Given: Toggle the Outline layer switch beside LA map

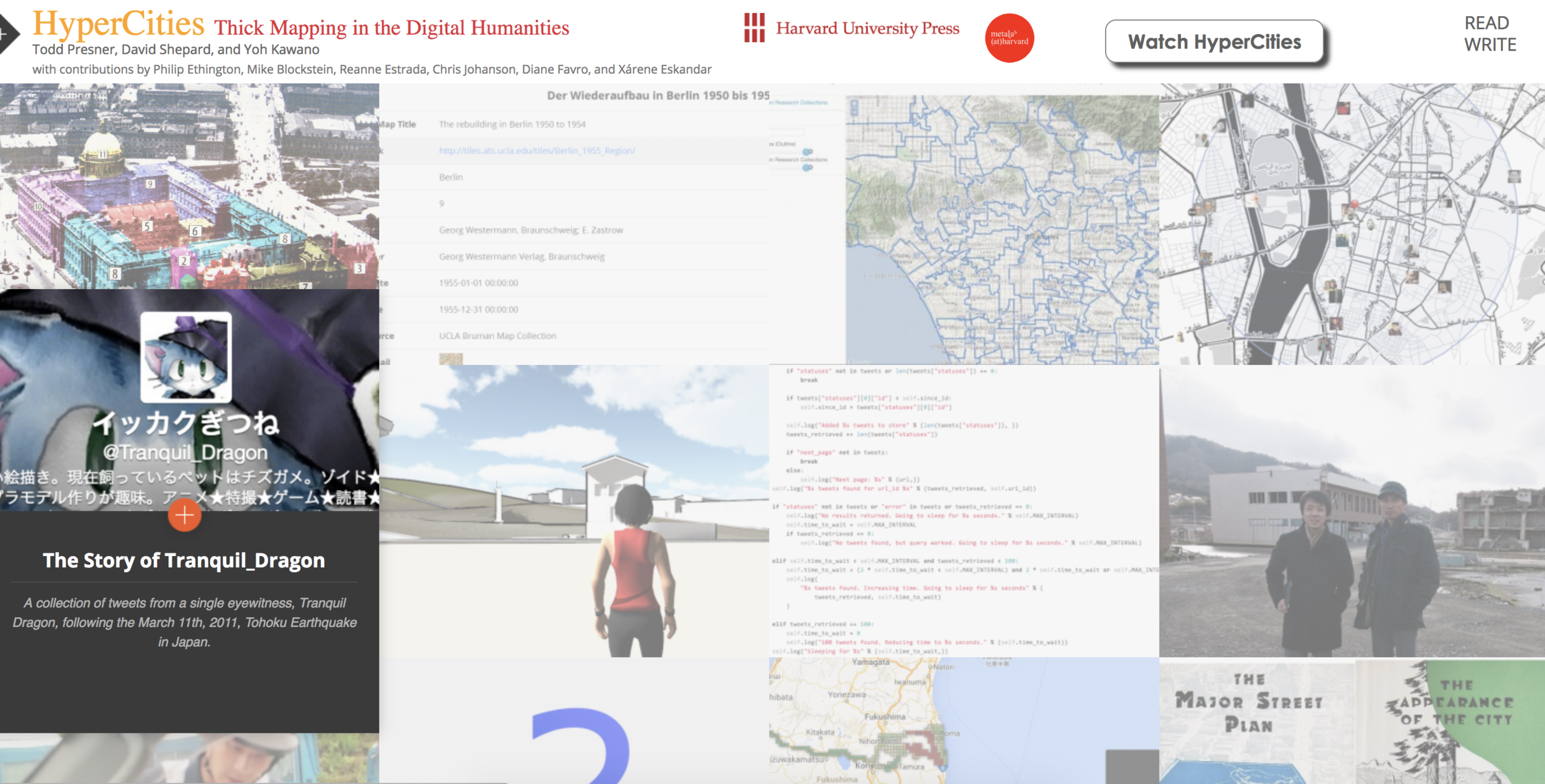Looking at the screenshot, I should [x=807, y=151].
